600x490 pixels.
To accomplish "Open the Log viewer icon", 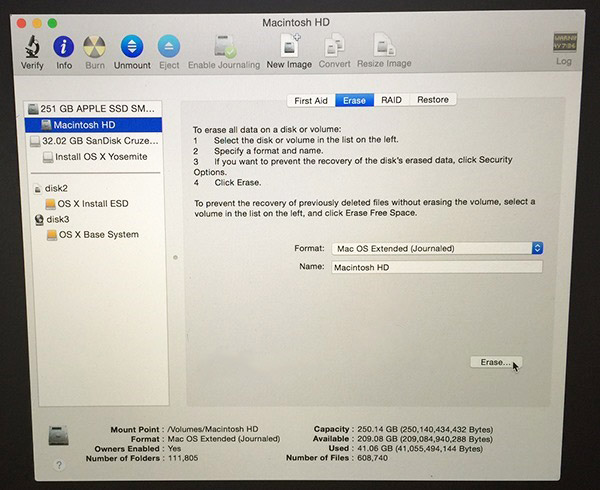I will tap(565, 46).
